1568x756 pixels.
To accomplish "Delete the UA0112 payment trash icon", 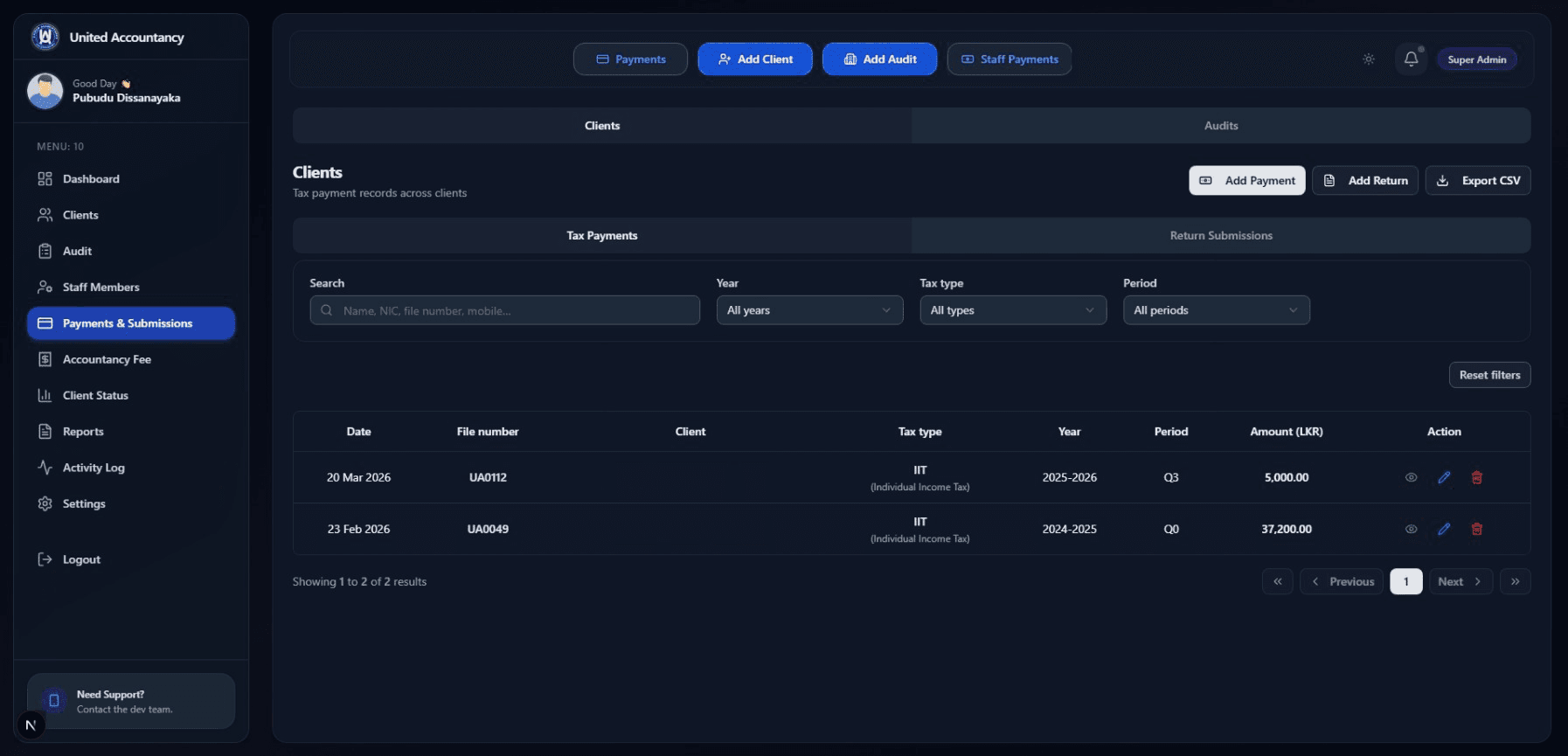I will 1476,477.
